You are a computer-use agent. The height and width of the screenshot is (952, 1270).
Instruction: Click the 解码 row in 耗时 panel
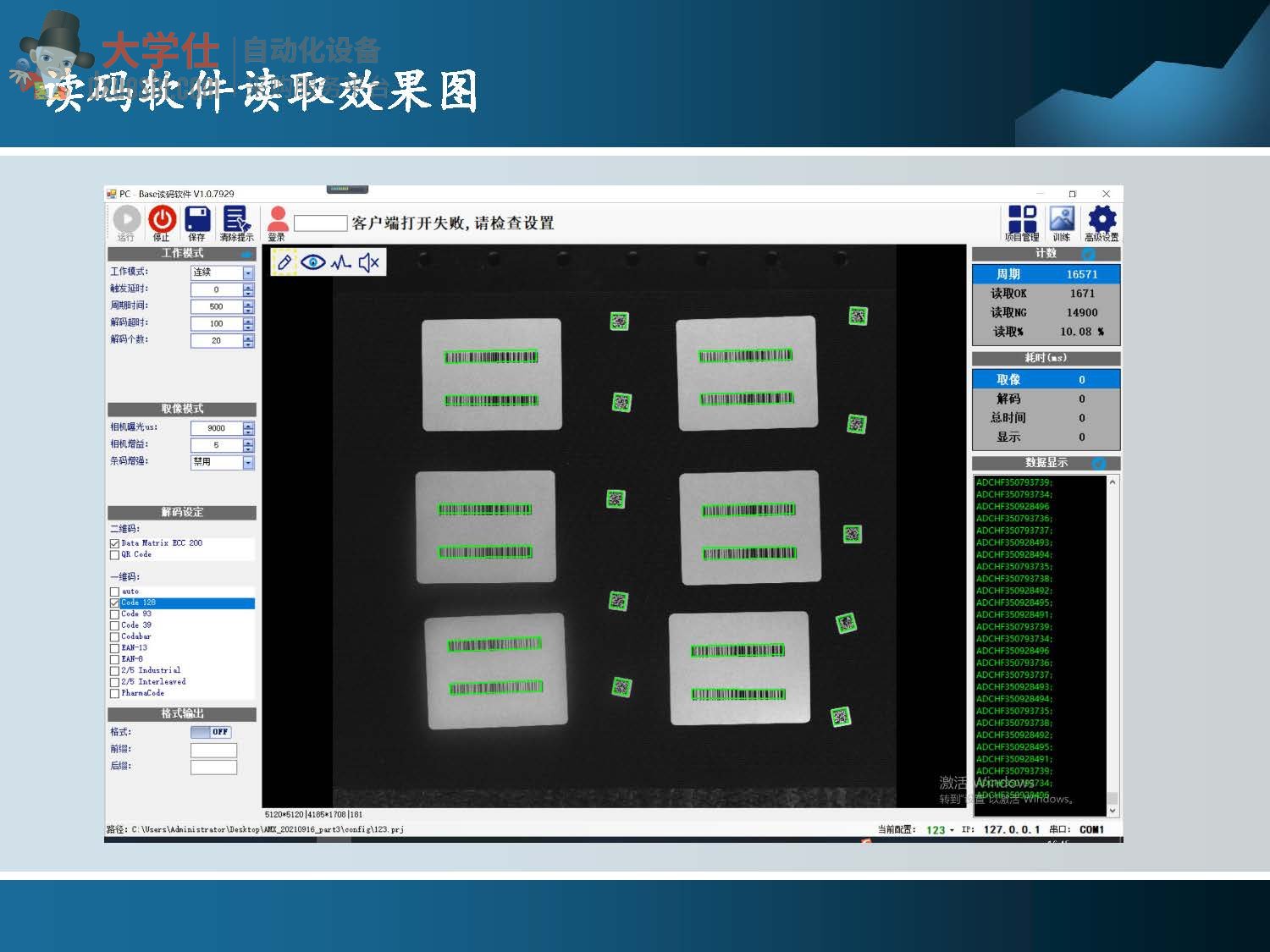pyautogui.click(x=1046, y=399)
